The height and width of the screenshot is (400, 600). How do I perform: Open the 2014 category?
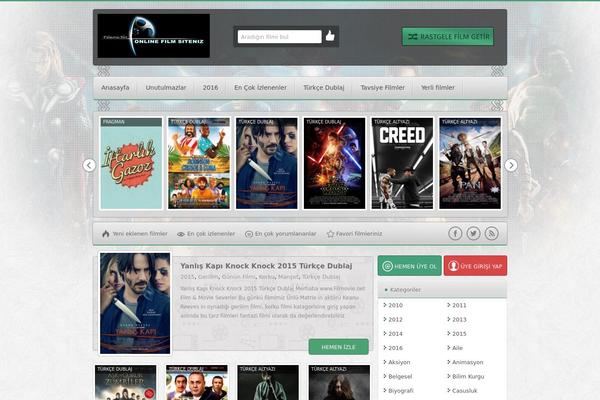pyautogui.click(x=393, y=334)
